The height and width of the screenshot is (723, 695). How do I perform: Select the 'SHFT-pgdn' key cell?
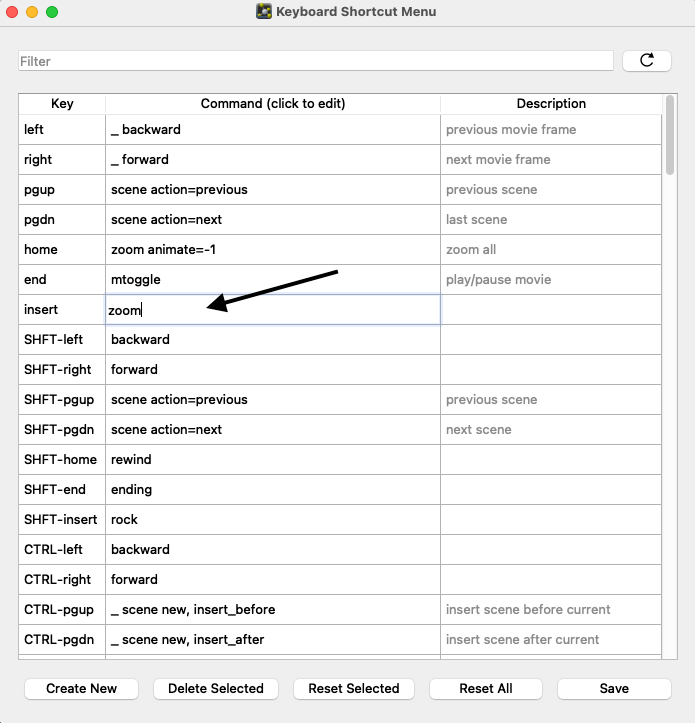[62, 429]
